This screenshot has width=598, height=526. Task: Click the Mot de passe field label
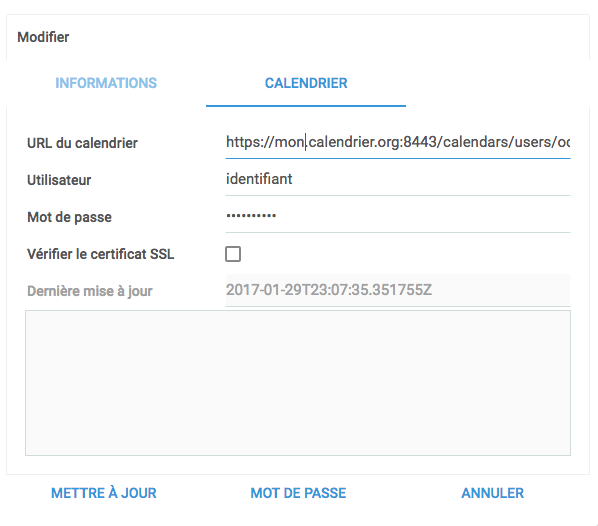click(x=69, y=217)
